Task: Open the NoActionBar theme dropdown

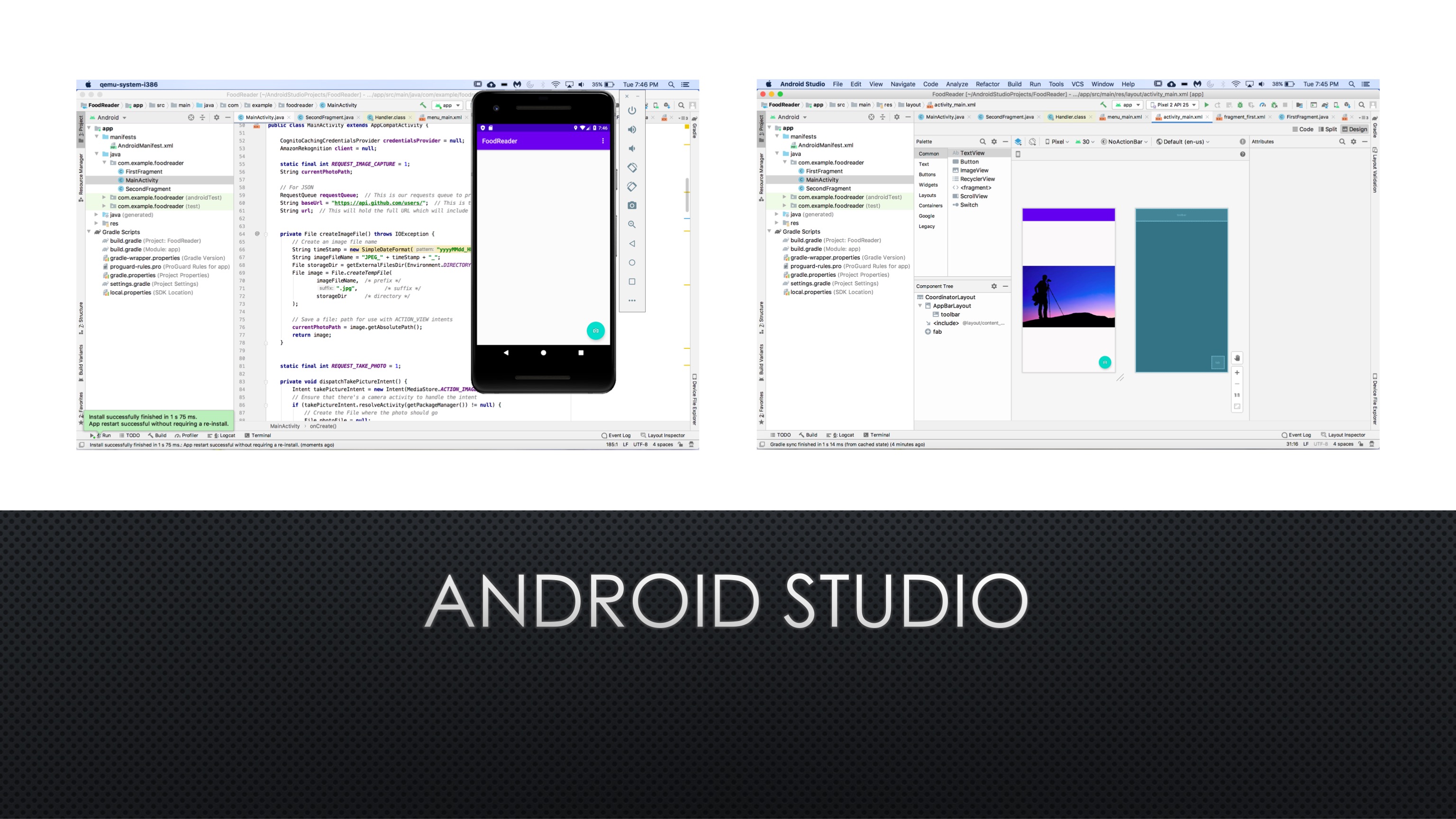Action: click(x=1124, y=142)
